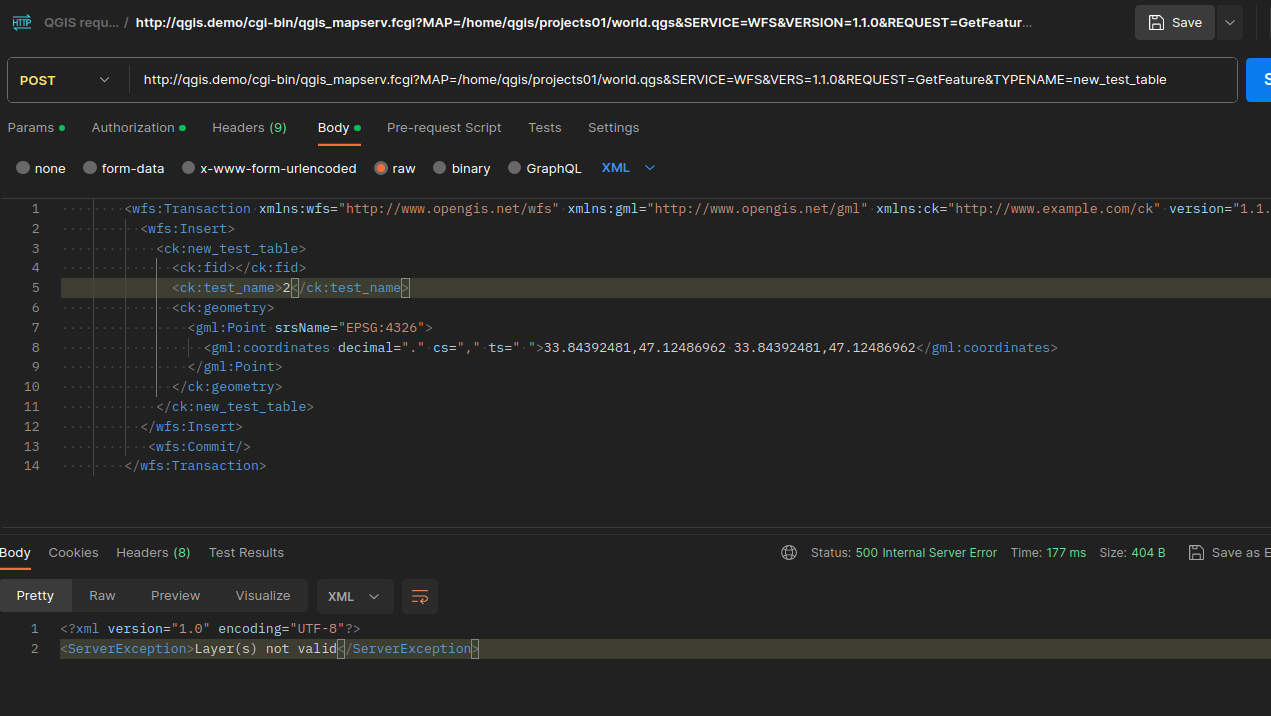Click the Postman app icon in the breadcrumb
The image size is (1271, 716).
pos(20,21)
